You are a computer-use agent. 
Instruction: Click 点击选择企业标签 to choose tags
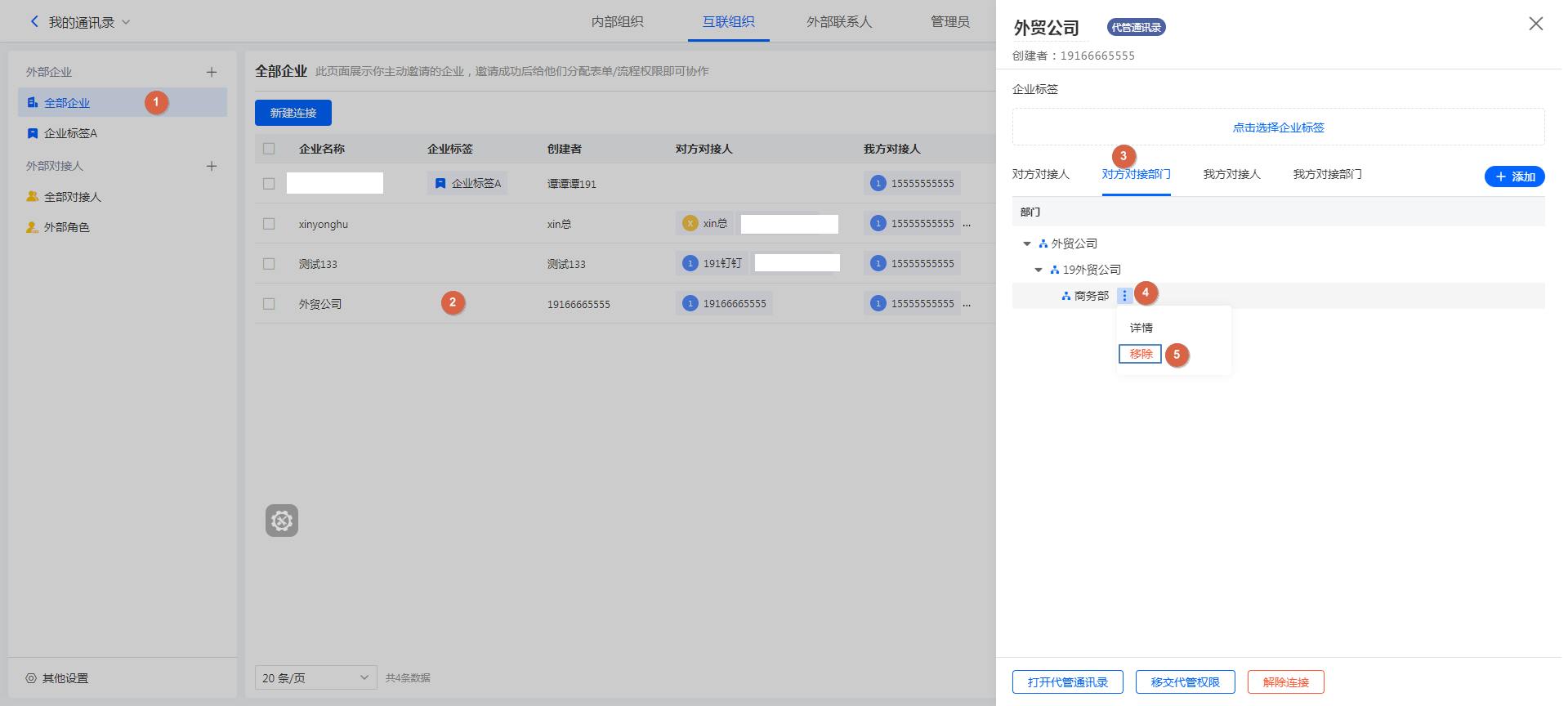[x=1278, y=127]
